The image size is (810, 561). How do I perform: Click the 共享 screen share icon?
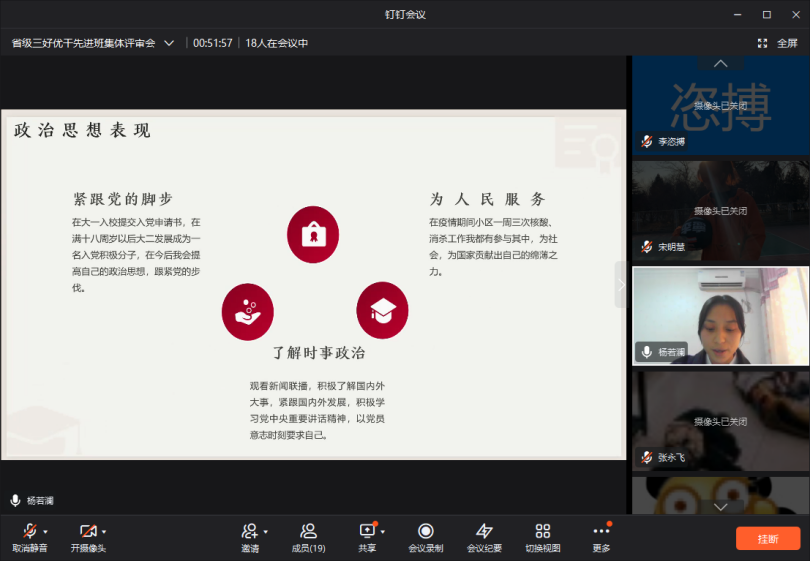[x=367, y=532]
